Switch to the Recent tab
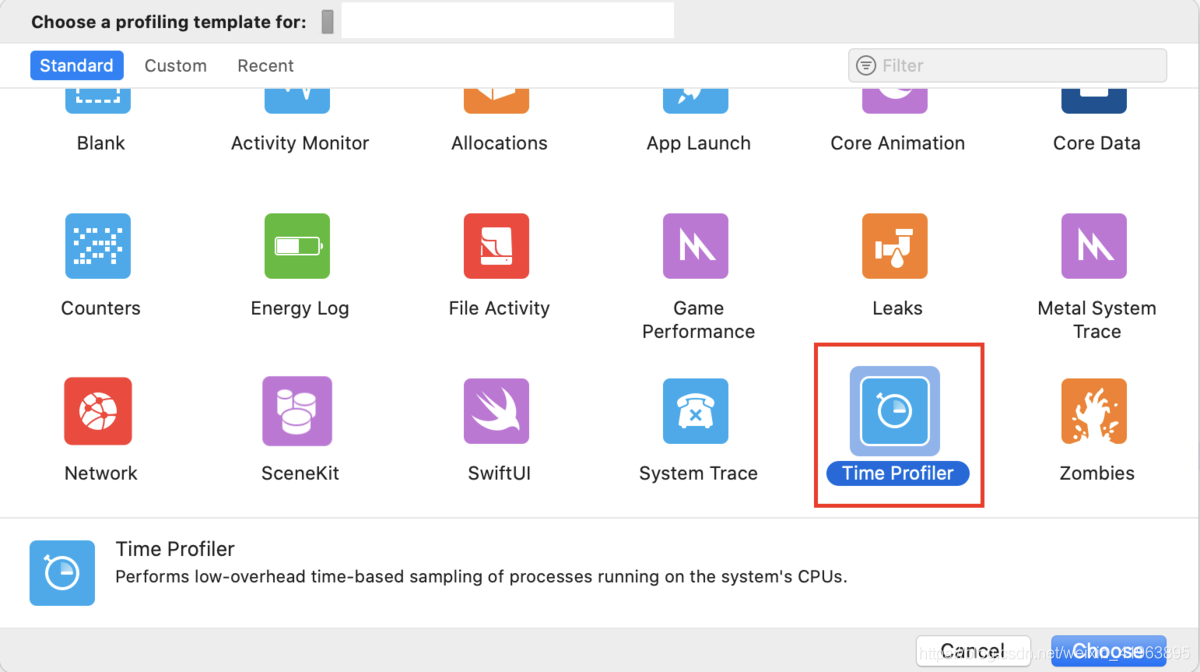This screenshot has width=1200, height=672. (265, 66)
